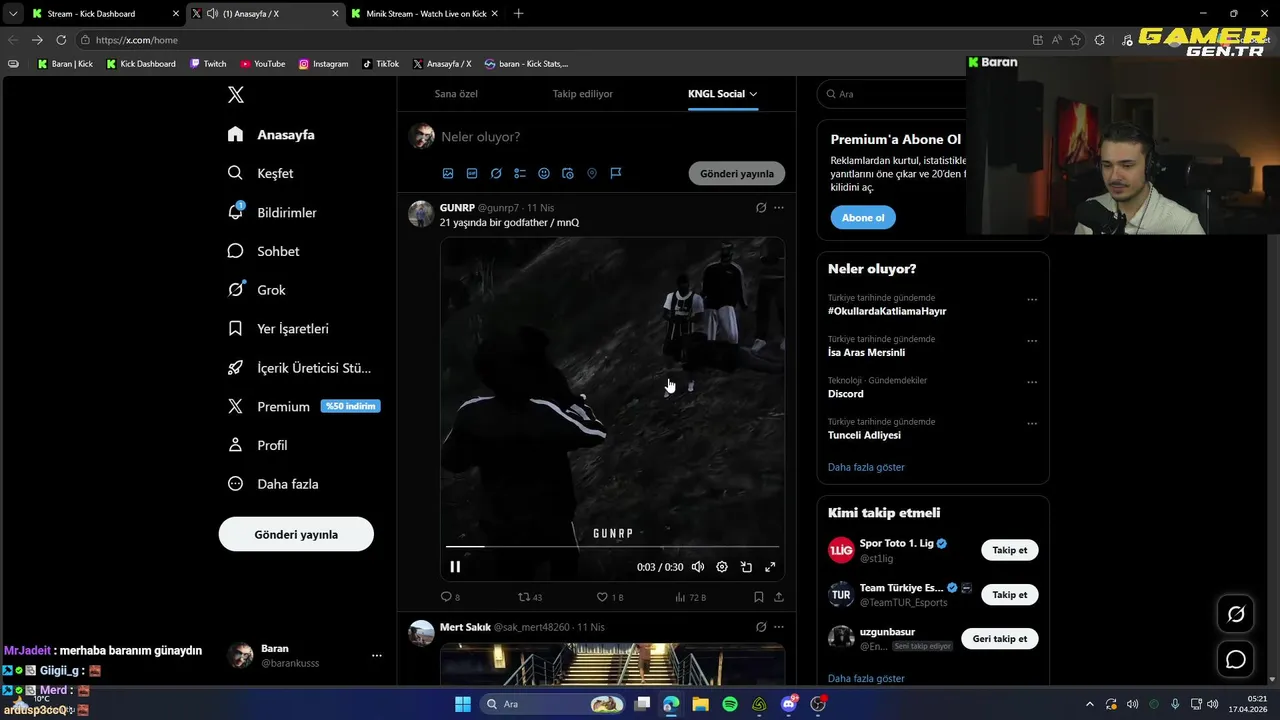Open Sohbet messages
Screen dimensions: 1280x720
click(x=264, y=251)
